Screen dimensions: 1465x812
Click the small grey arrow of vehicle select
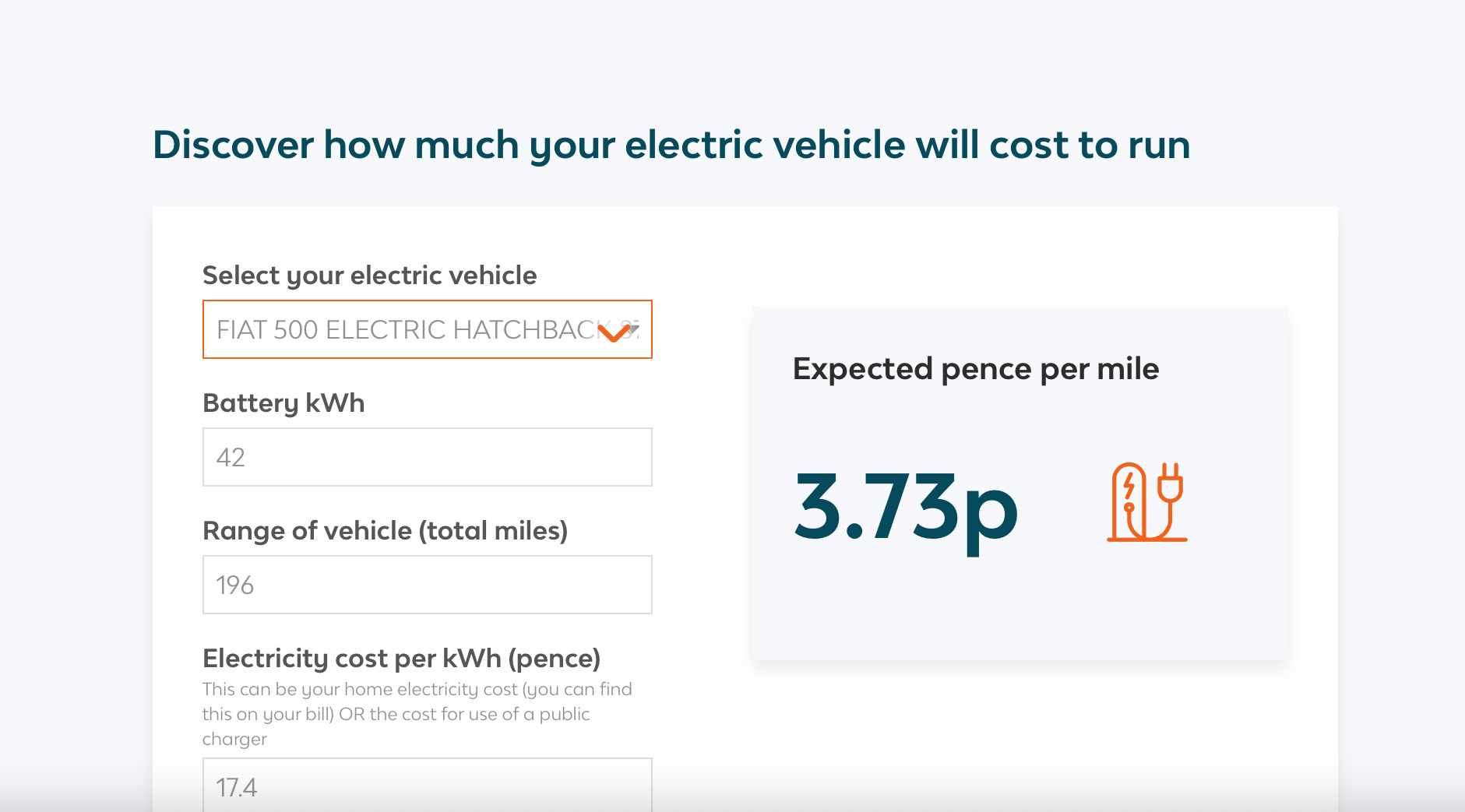pos(634,329)
